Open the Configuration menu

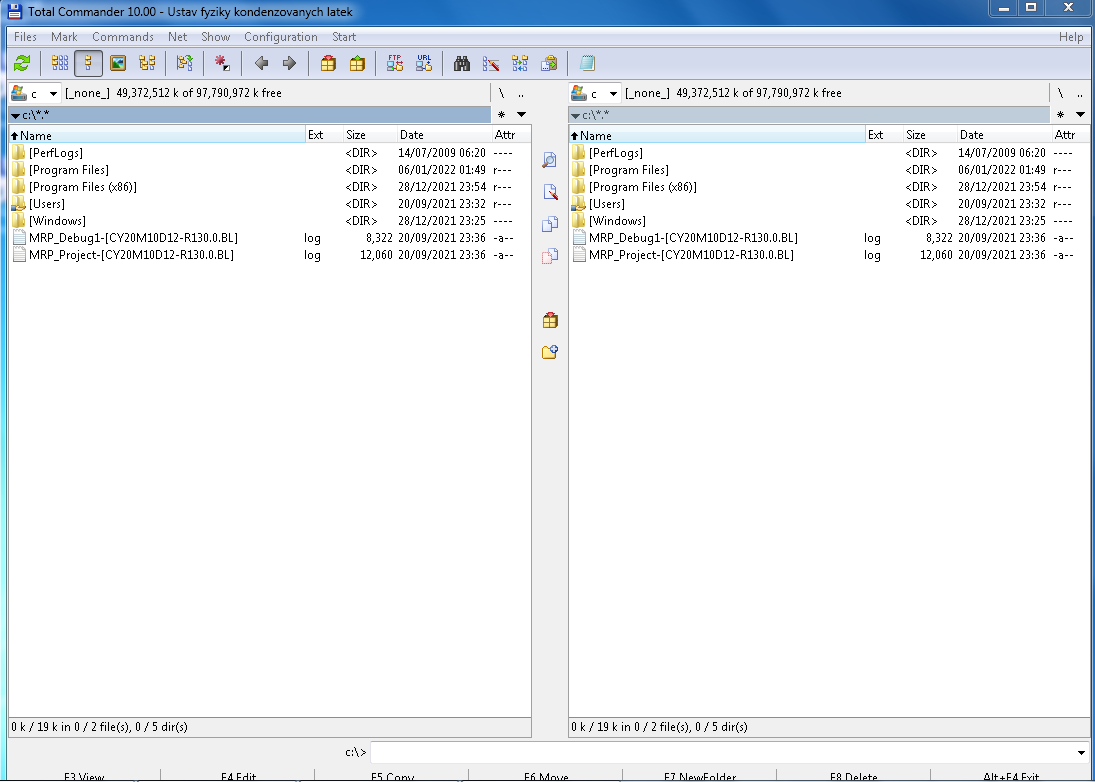point(281,37)
